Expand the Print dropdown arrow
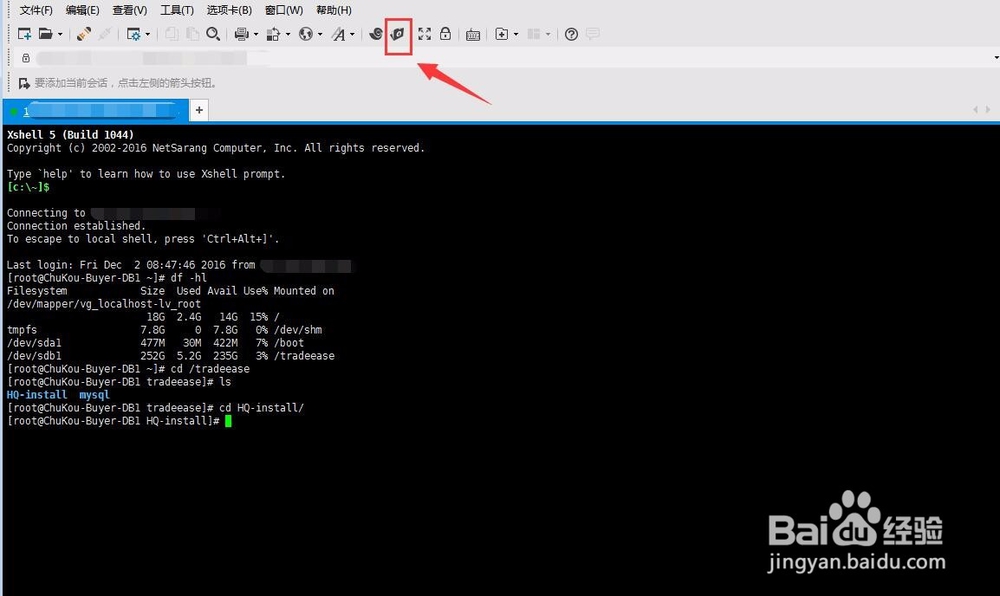This screenshot has width=1000, height=596. (256, 34)
